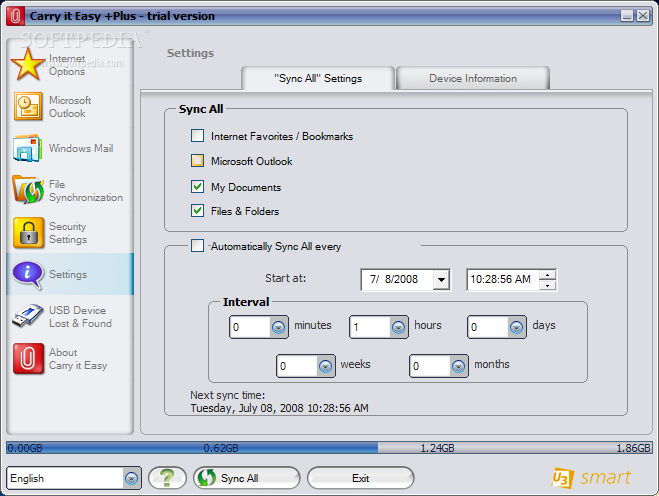Click the Settings info bubble icon

point(28,274)
